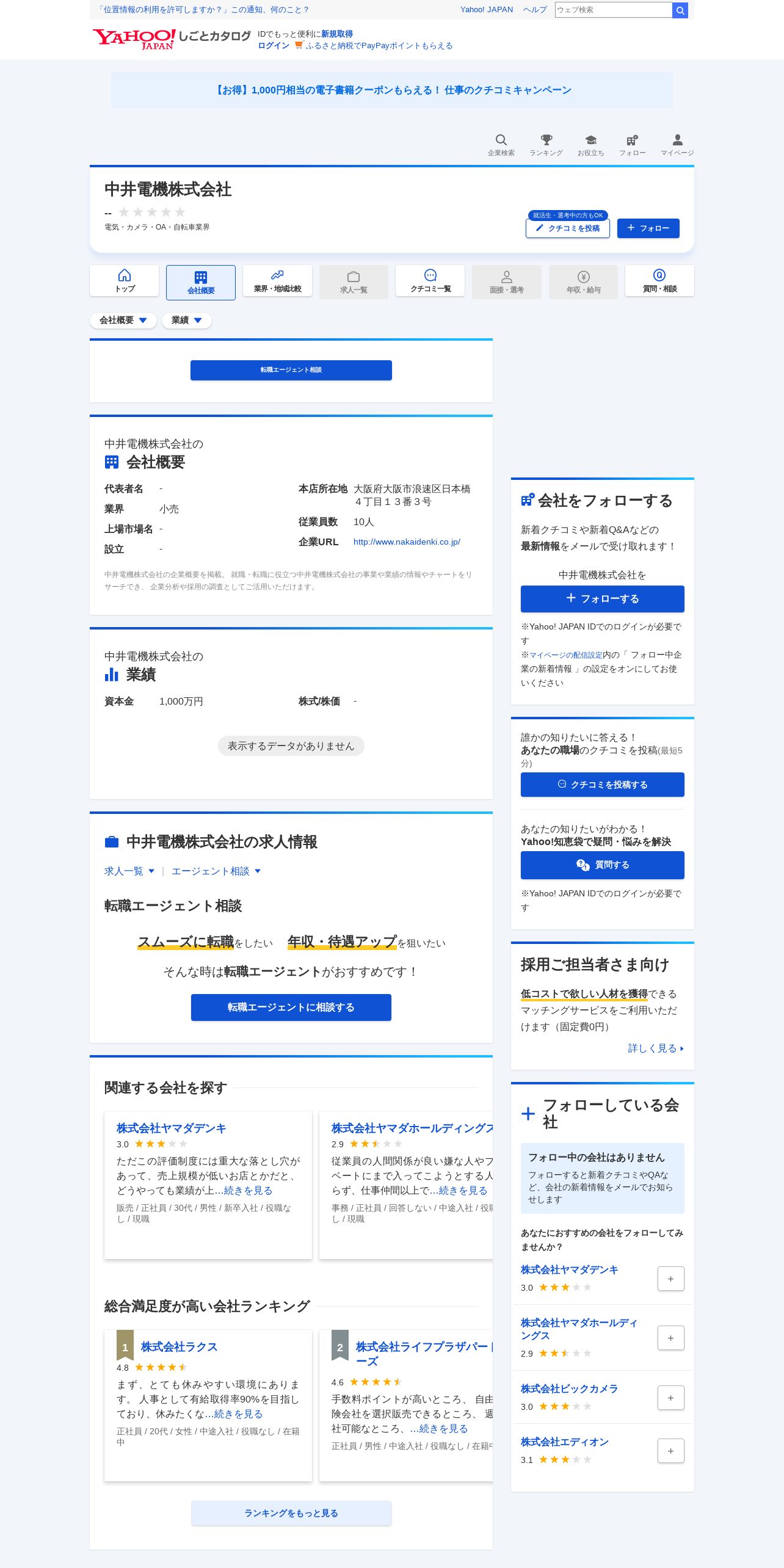
Task: Switch to the 業界・地域比較 tab
Action: pos(277,281)
